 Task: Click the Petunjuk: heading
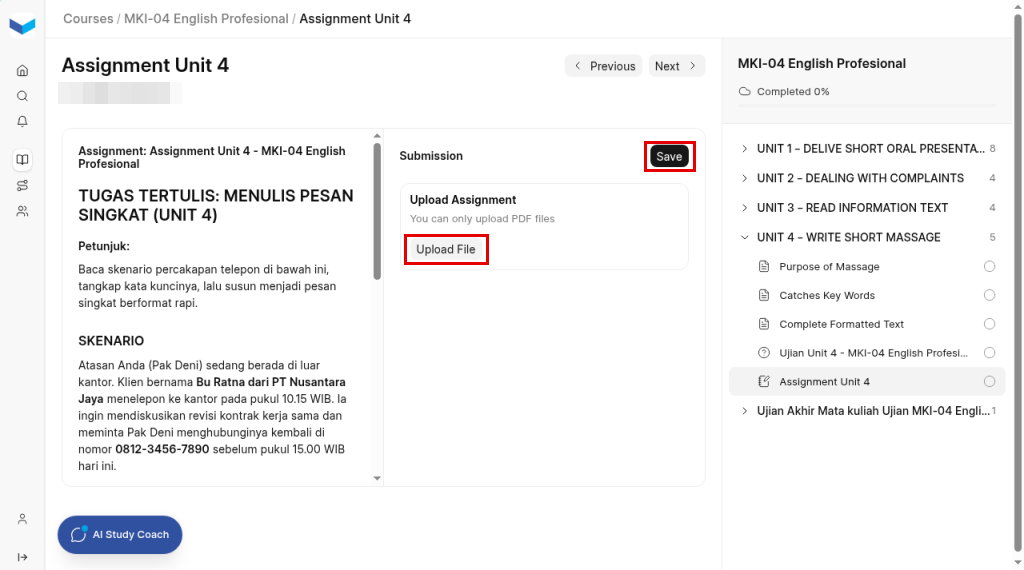point(104,246)
